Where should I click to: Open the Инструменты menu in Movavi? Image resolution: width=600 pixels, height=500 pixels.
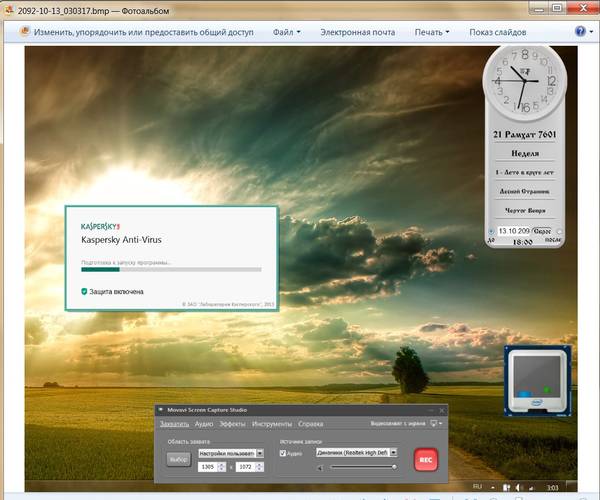pos(271,424)
